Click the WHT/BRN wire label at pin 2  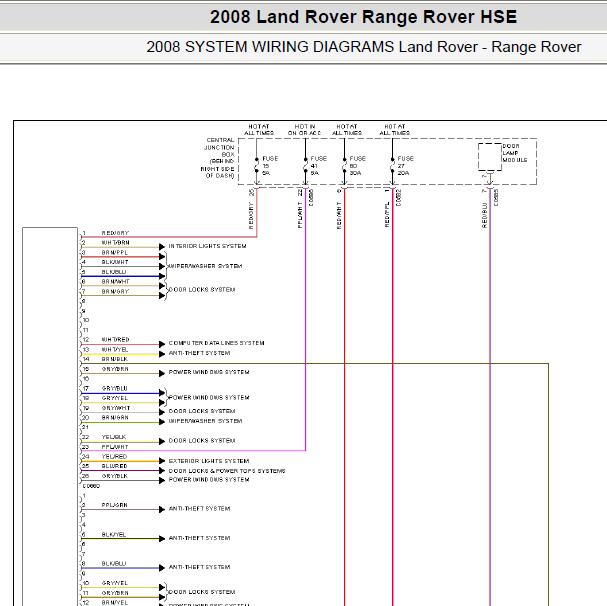115,243
